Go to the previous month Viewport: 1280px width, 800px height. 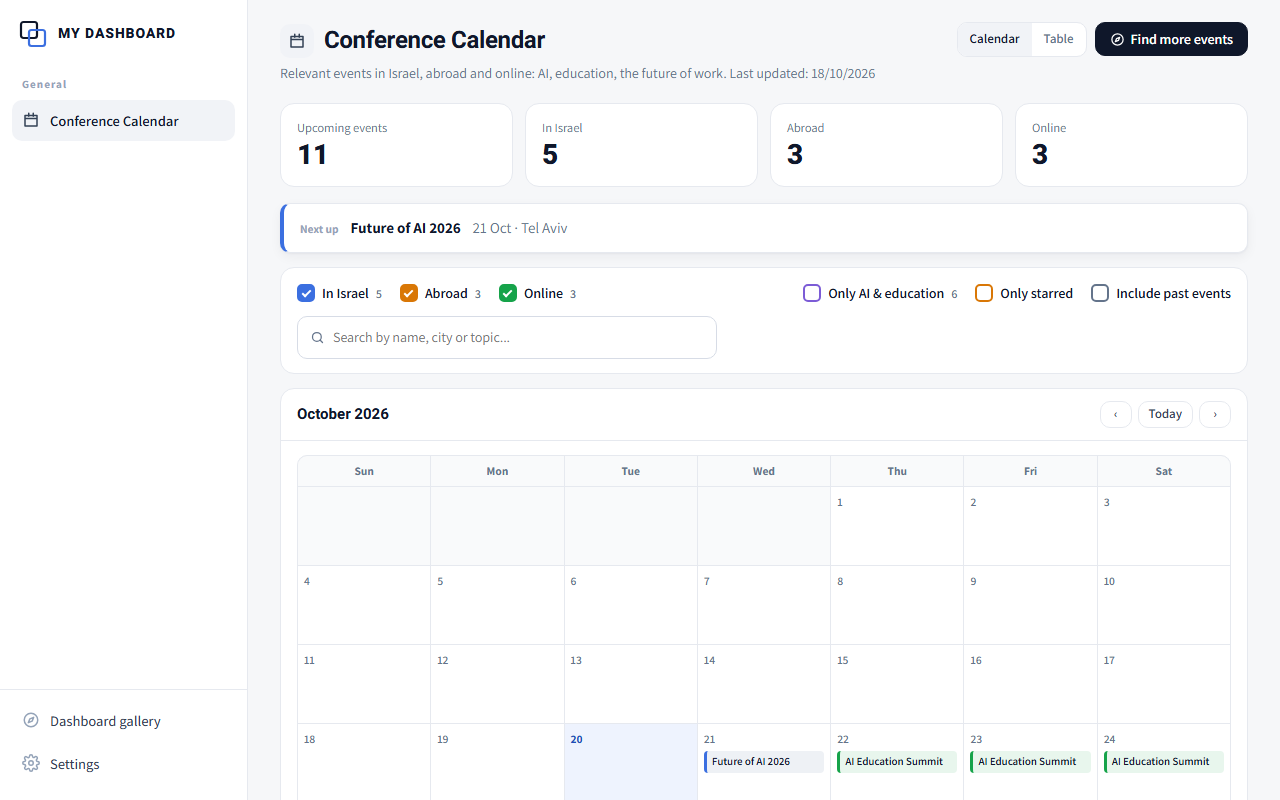pos(1116,414)
